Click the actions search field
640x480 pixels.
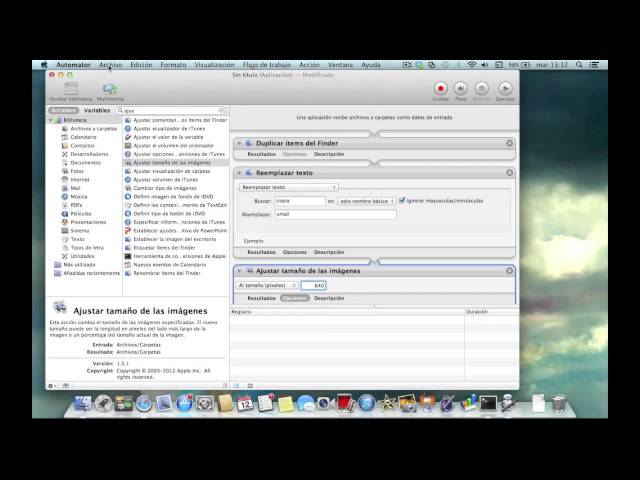click(171, 111)
